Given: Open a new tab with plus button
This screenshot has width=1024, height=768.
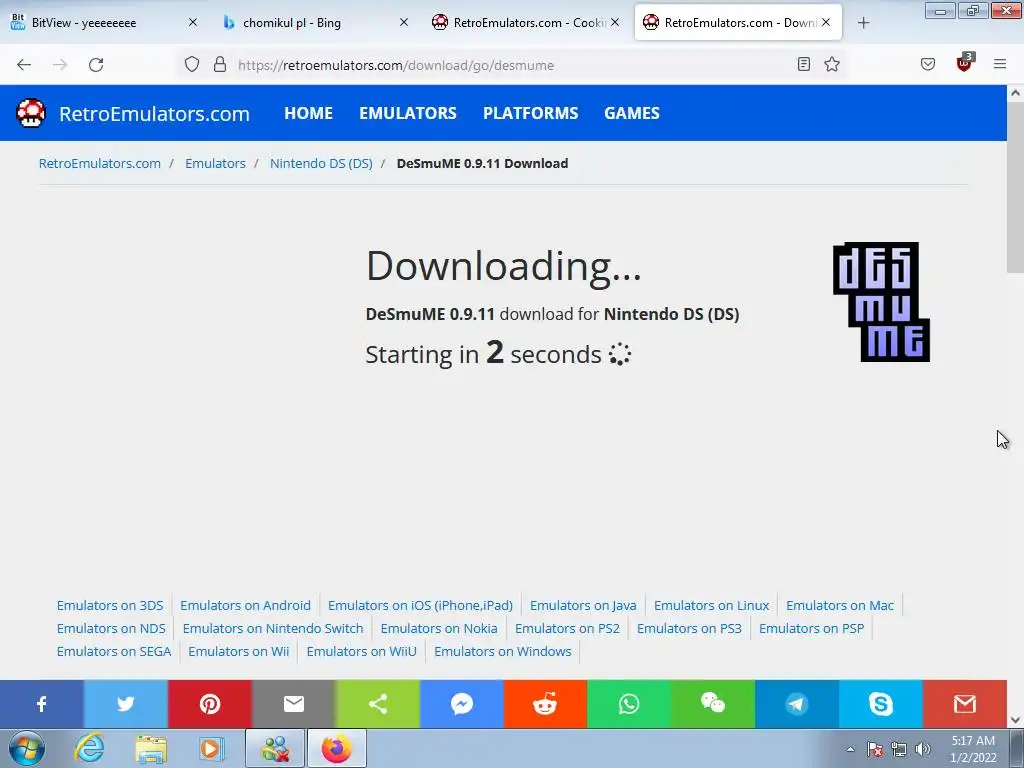Looking at the screenshot, I should pos(863,23).
